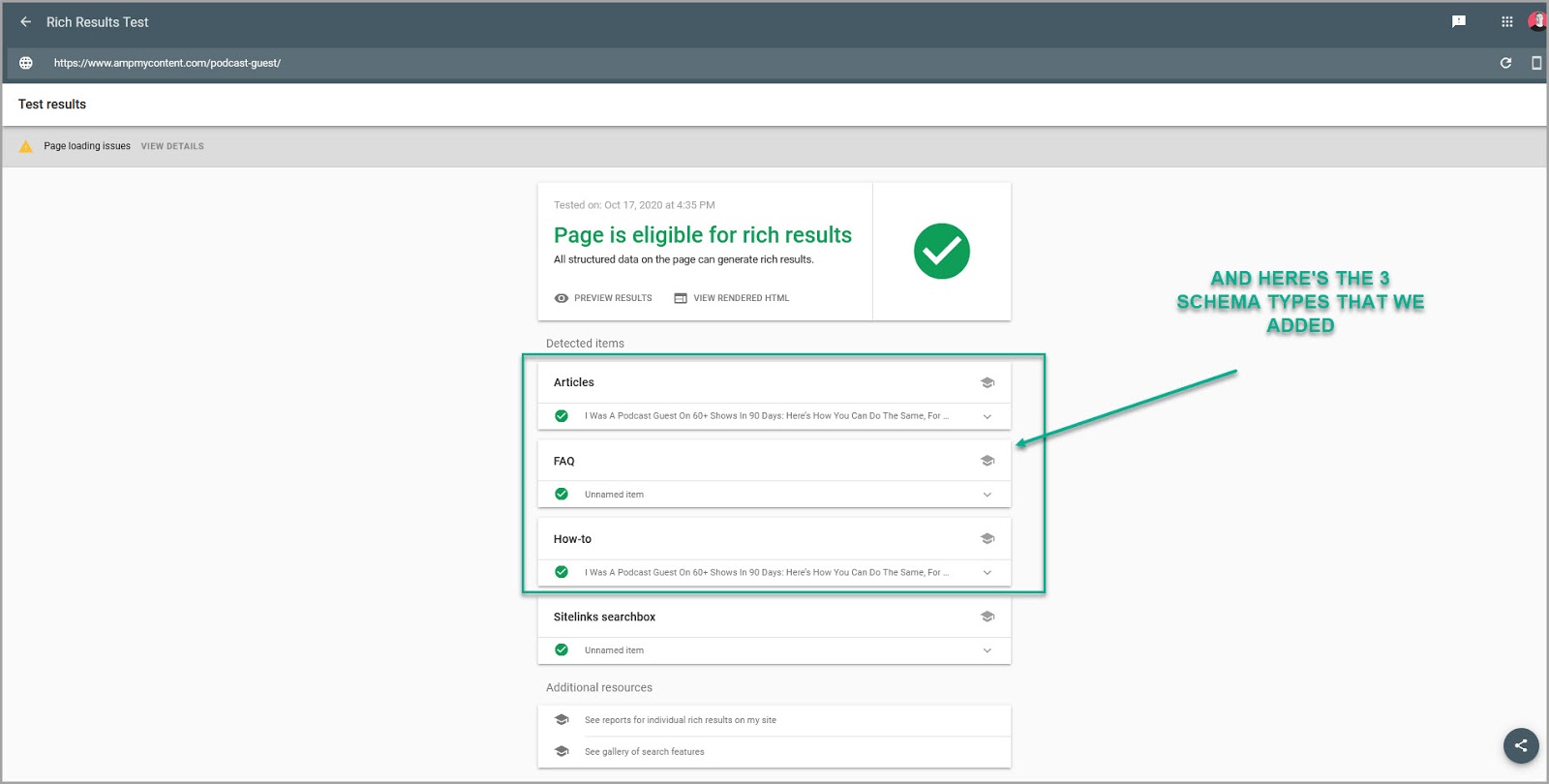Click the share floating button
Image resolution: width=1549 pixels, height=784 pixels.
[1520, 745]
